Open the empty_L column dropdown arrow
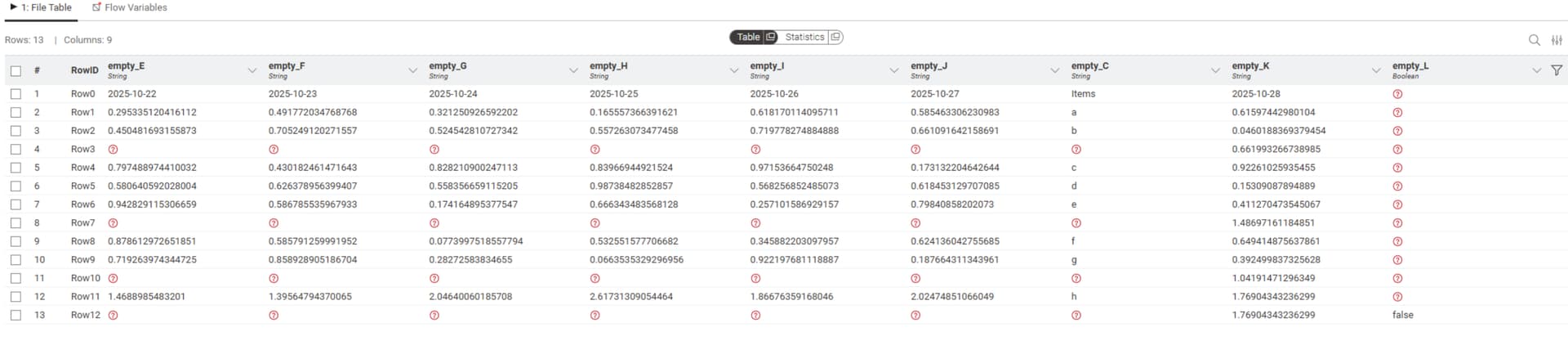 pyautogui.click(x=1536, y=70)
